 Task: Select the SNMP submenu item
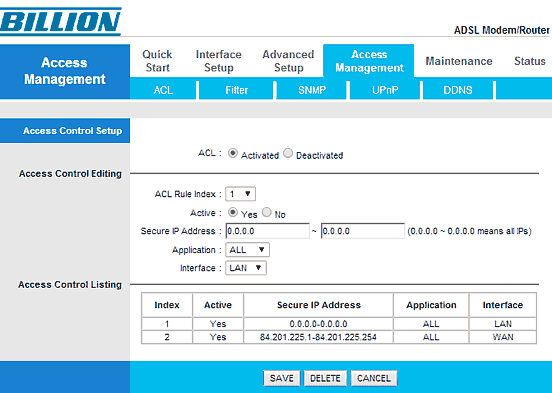(312, 90)
